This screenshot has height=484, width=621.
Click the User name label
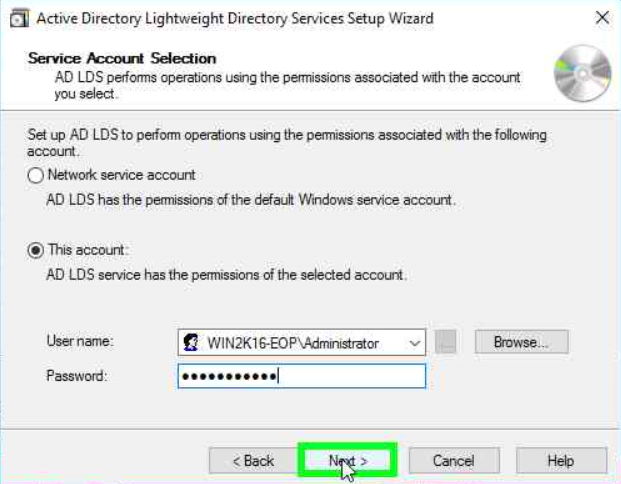80,341
